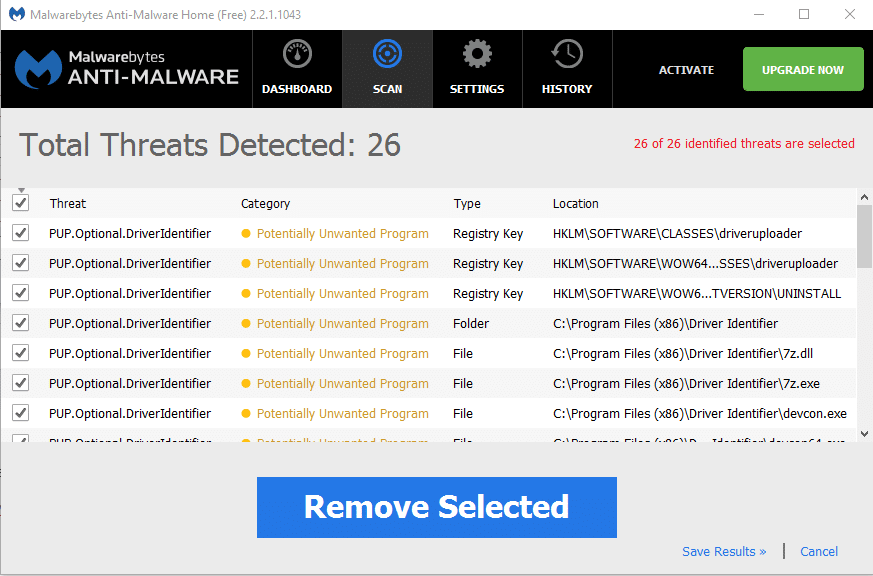Select the HKLM\SOFTWARE\WOW64...SSES\driveruploader location
The image size is (873, 576).
[695, 264]
